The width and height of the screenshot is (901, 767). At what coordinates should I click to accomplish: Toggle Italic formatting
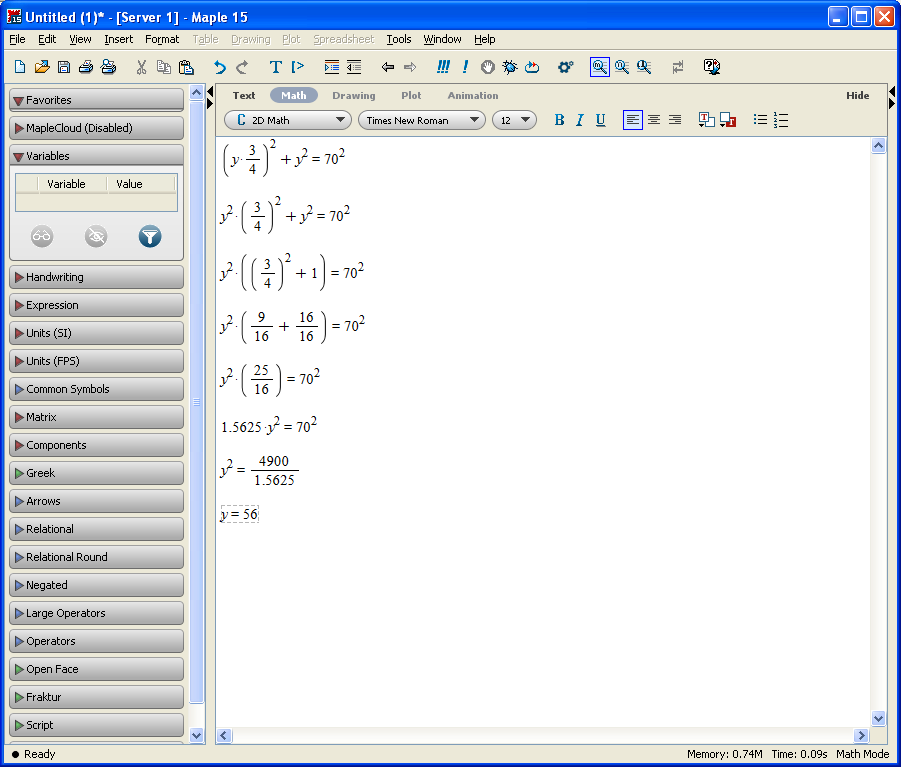click(579, 120)
